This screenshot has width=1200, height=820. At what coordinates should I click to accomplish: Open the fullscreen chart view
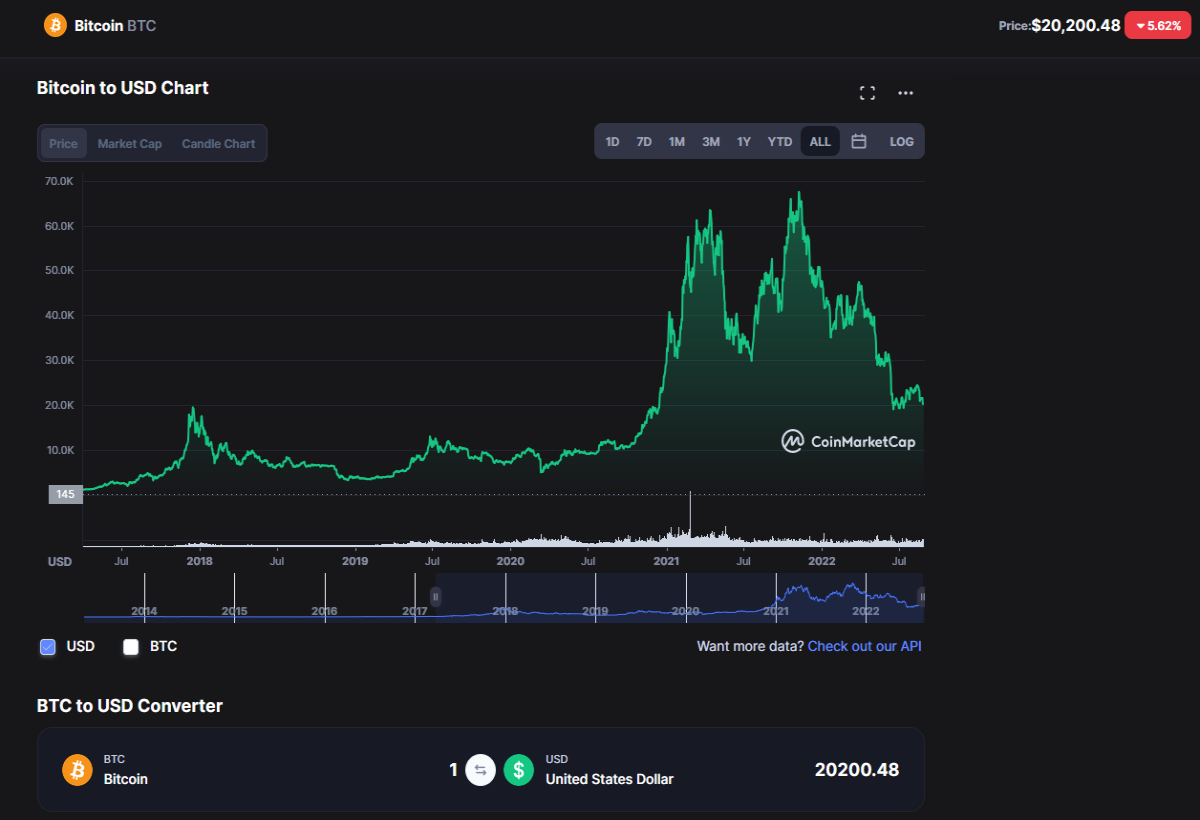[x=867, y=93]
